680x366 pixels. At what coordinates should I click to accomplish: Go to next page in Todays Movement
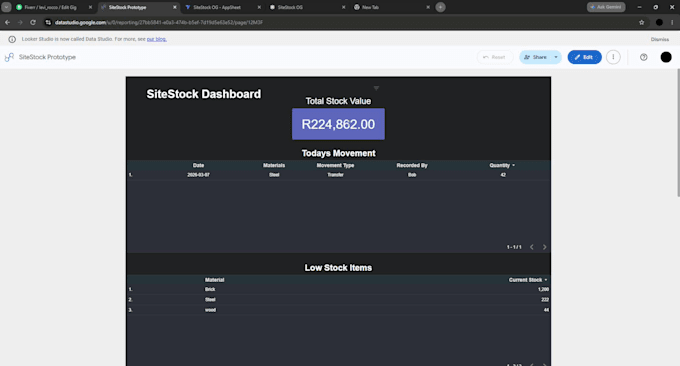point(544,247)
